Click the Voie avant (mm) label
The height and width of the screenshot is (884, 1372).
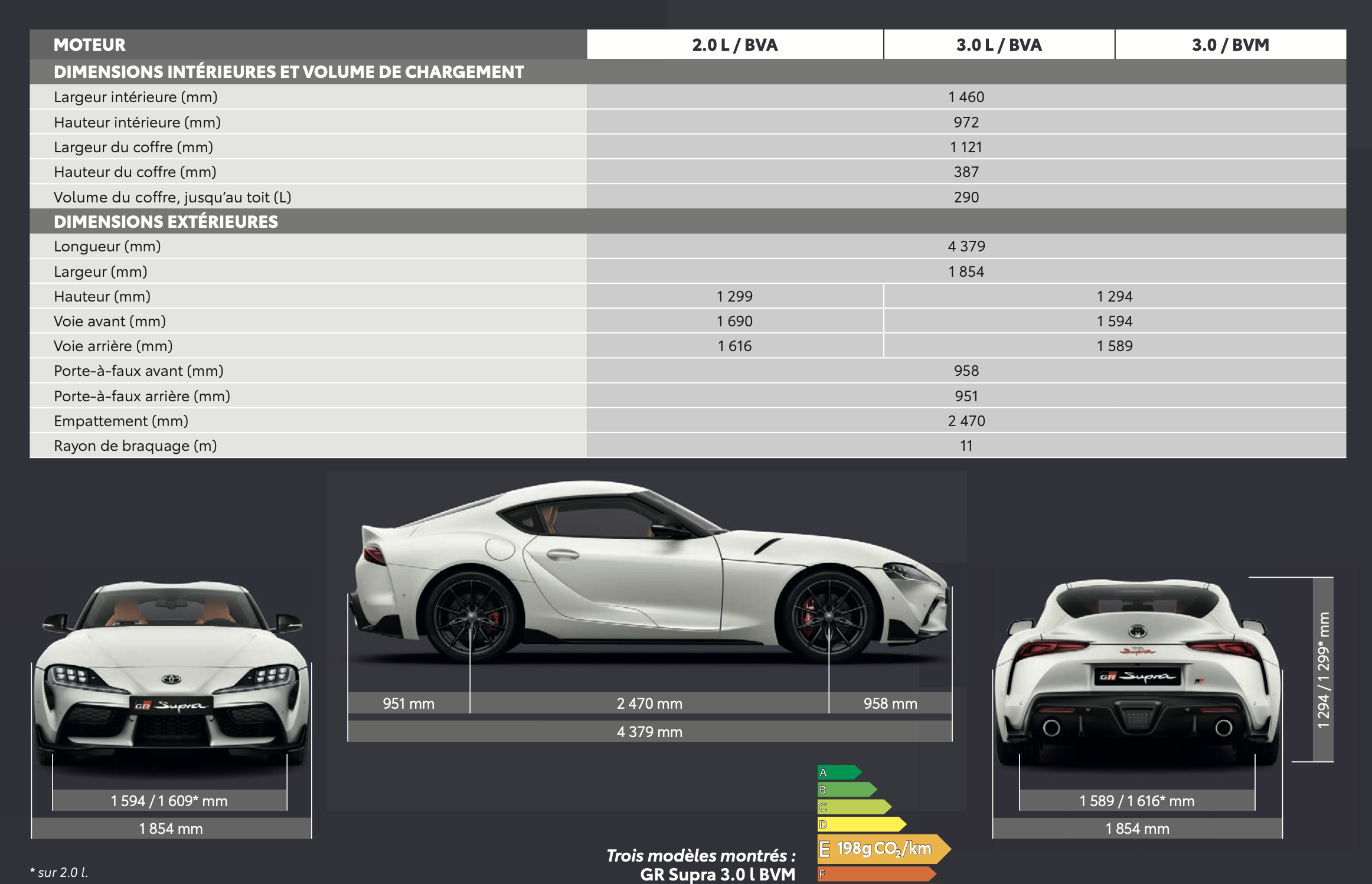(110, 321)
